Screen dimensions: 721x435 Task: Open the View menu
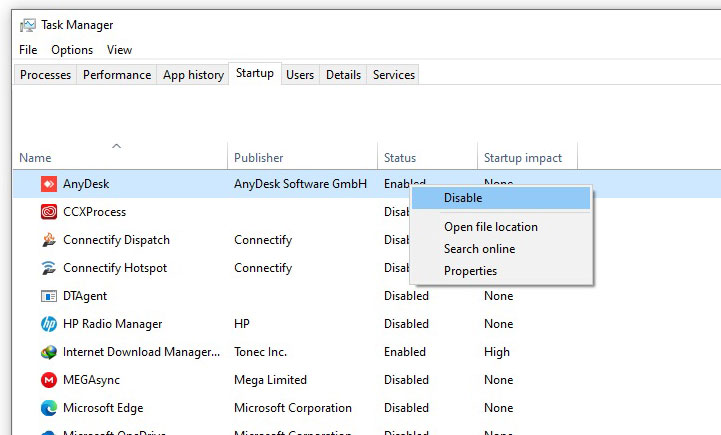coord(120,50)
